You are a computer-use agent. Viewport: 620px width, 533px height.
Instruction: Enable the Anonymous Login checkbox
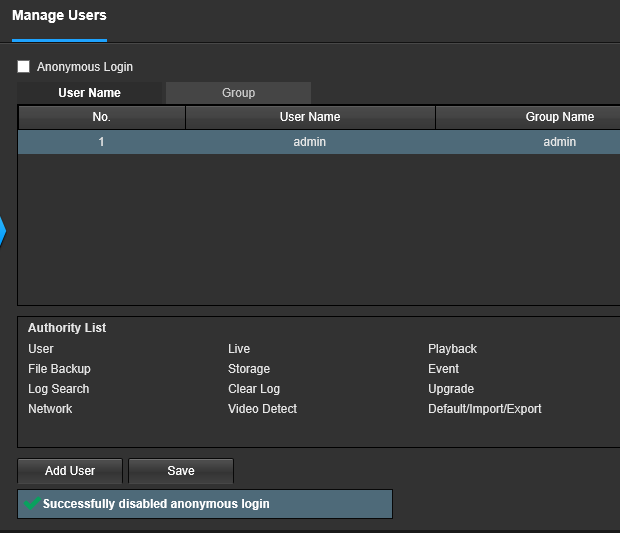coord(24,67)
